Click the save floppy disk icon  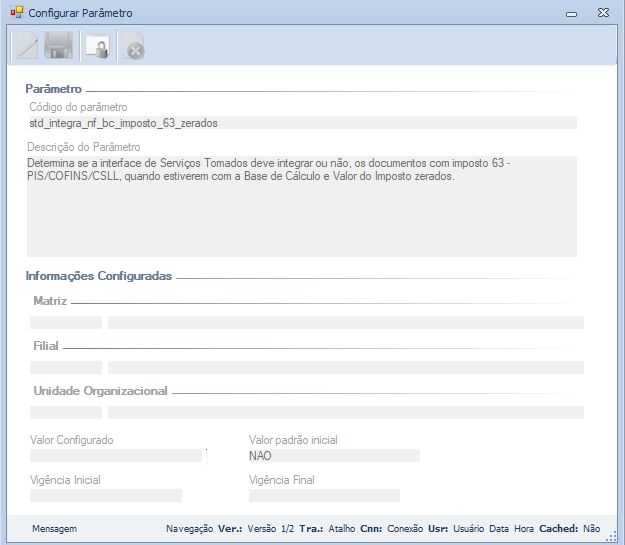click(58, 45)
